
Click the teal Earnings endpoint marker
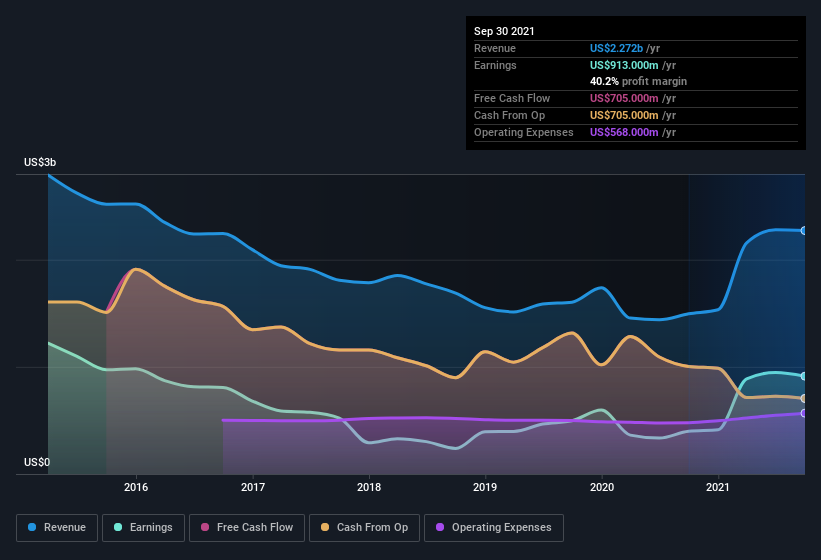click(x=804, y=376)
